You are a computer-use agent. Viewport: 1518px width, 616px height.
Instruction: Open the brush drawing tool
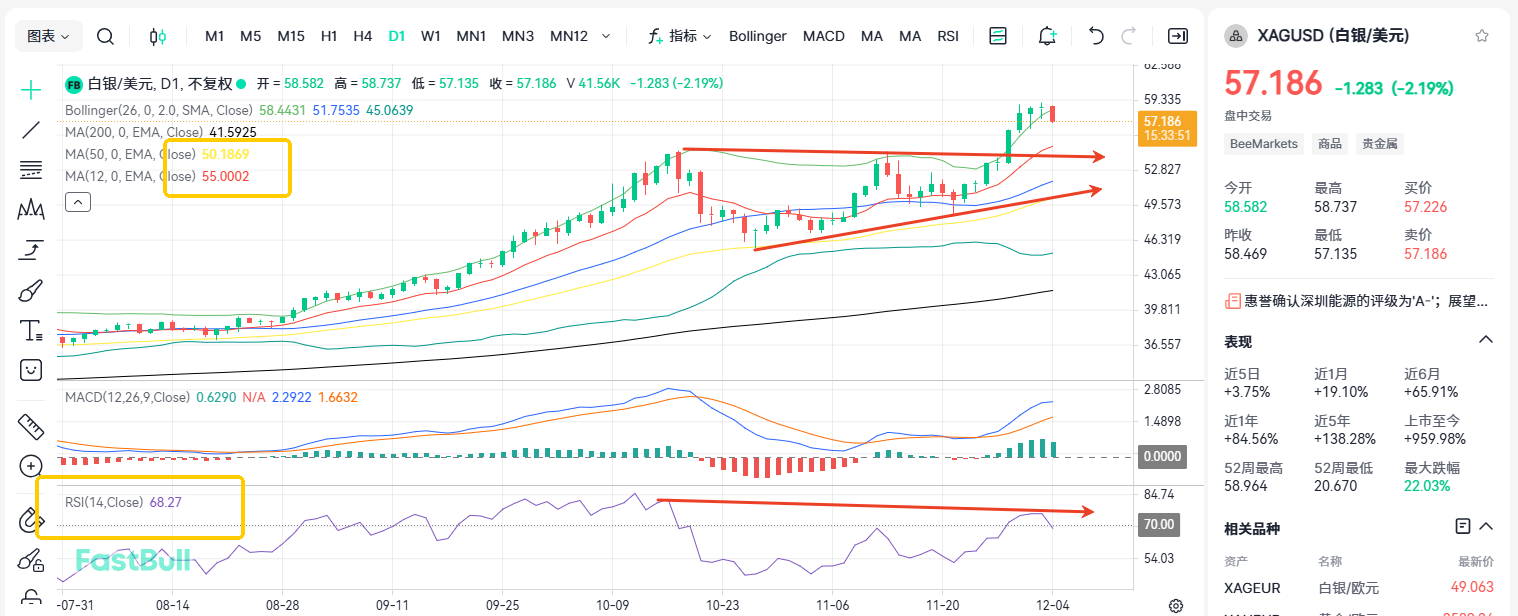[x=30, y=290]
